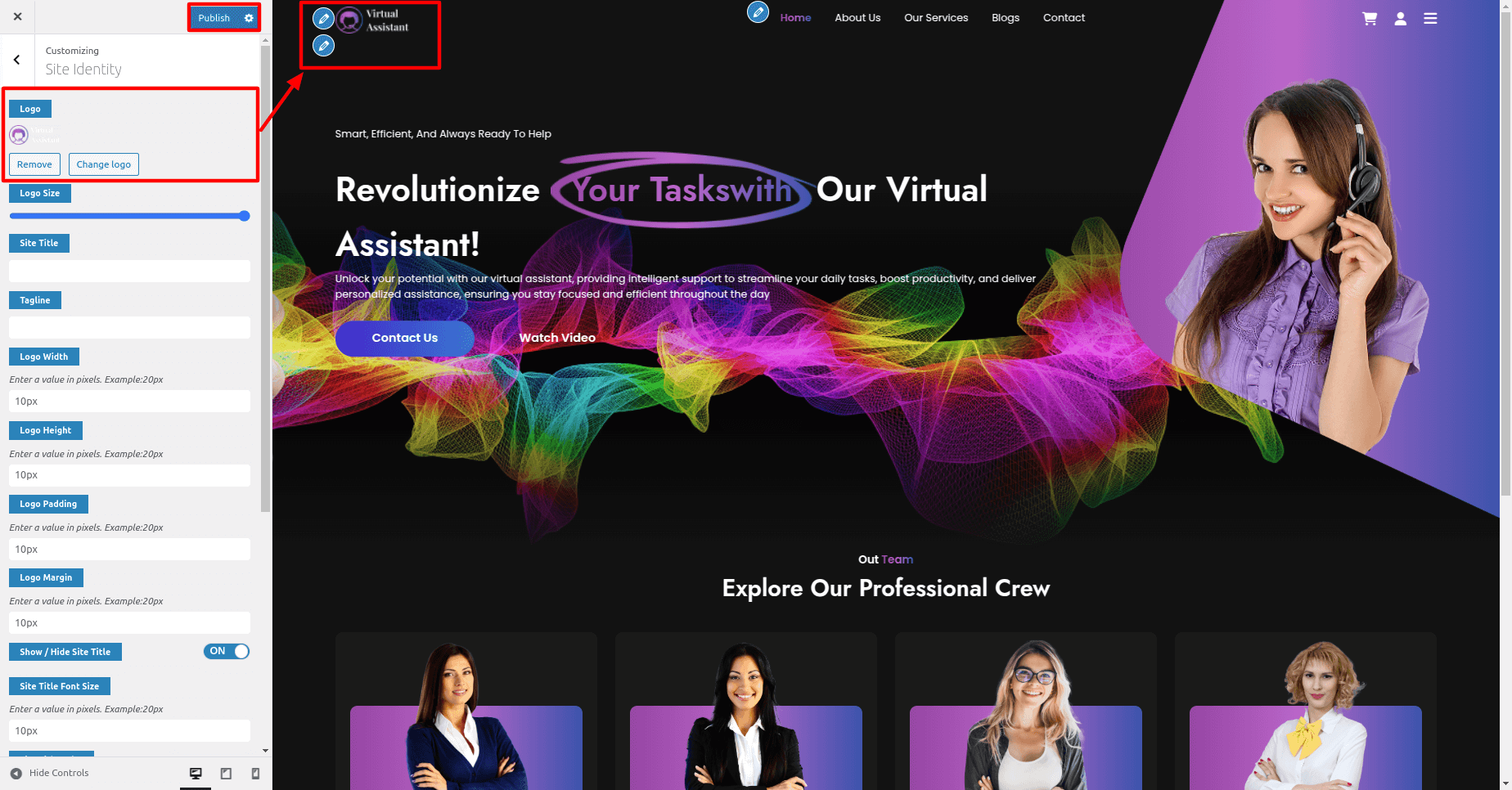This screenshot has width=1512, height=790.
Task: Open the Our Services menu item
Action: pos(936,18)
